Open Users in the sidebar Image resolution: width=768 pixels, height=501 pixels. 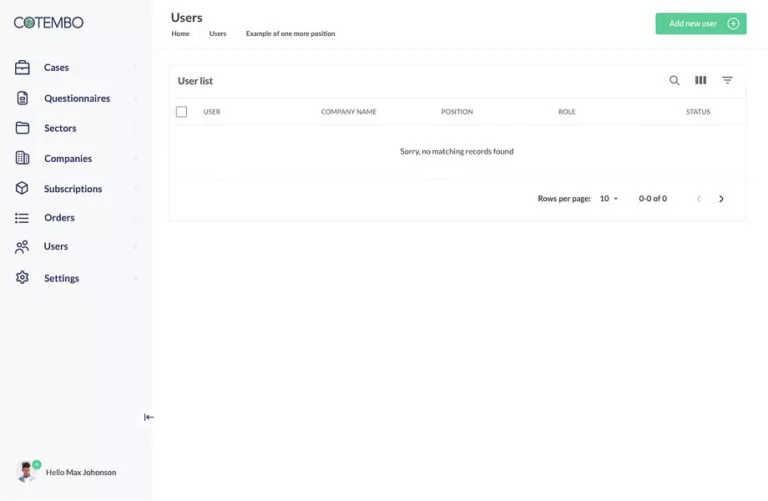pos(56,246)
